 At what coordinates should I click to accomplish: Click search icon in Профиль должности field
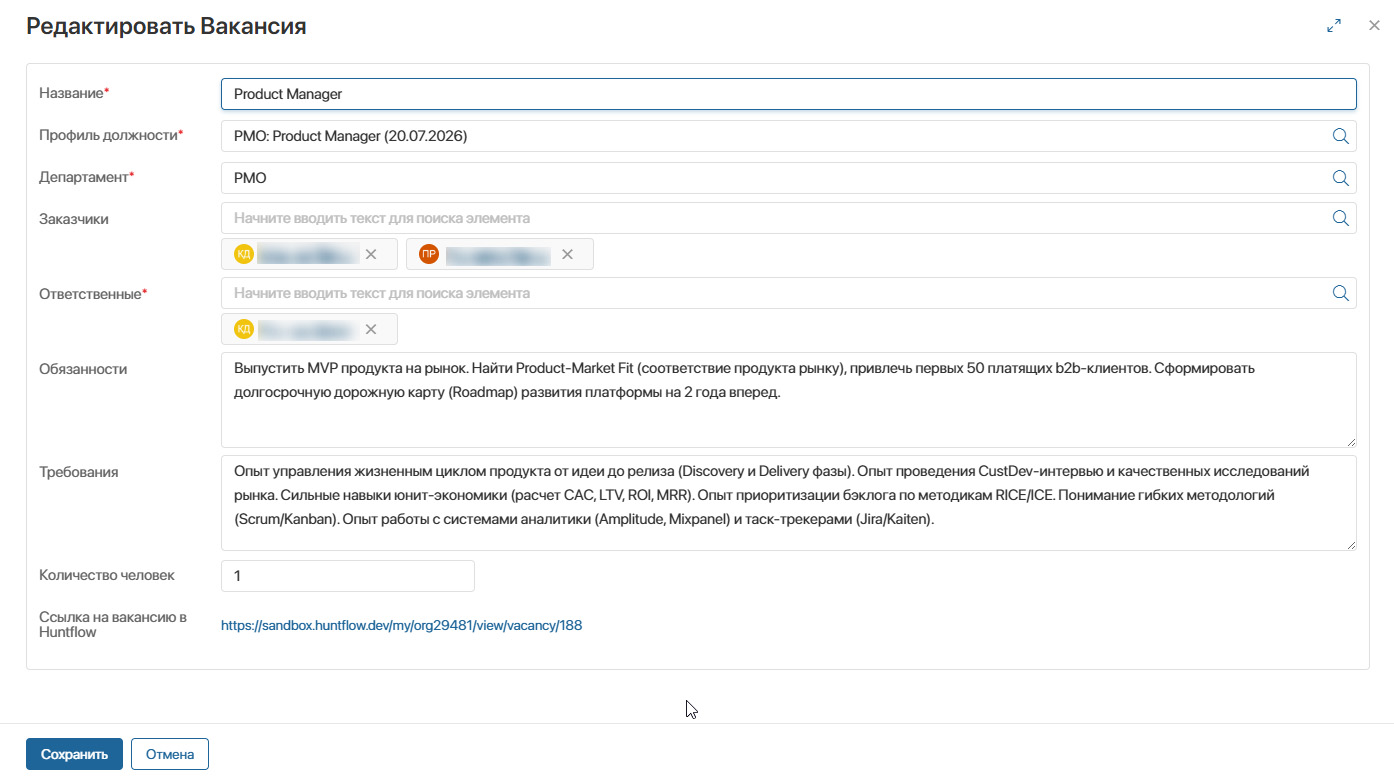[x=1340, y=136]
